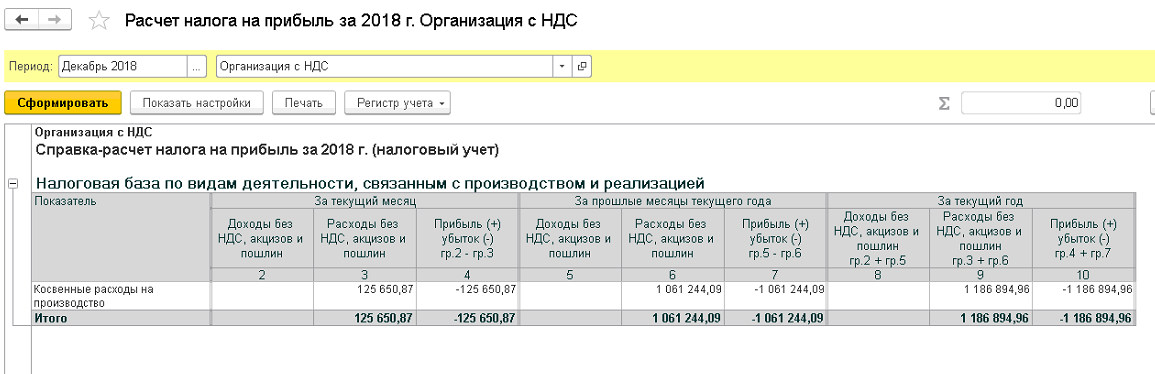Image resolution: width=1155 pixels, height=374 pixels.
Task: Select cell 125 650,87 in Косвенные расходы row
Action: point(365,296)
